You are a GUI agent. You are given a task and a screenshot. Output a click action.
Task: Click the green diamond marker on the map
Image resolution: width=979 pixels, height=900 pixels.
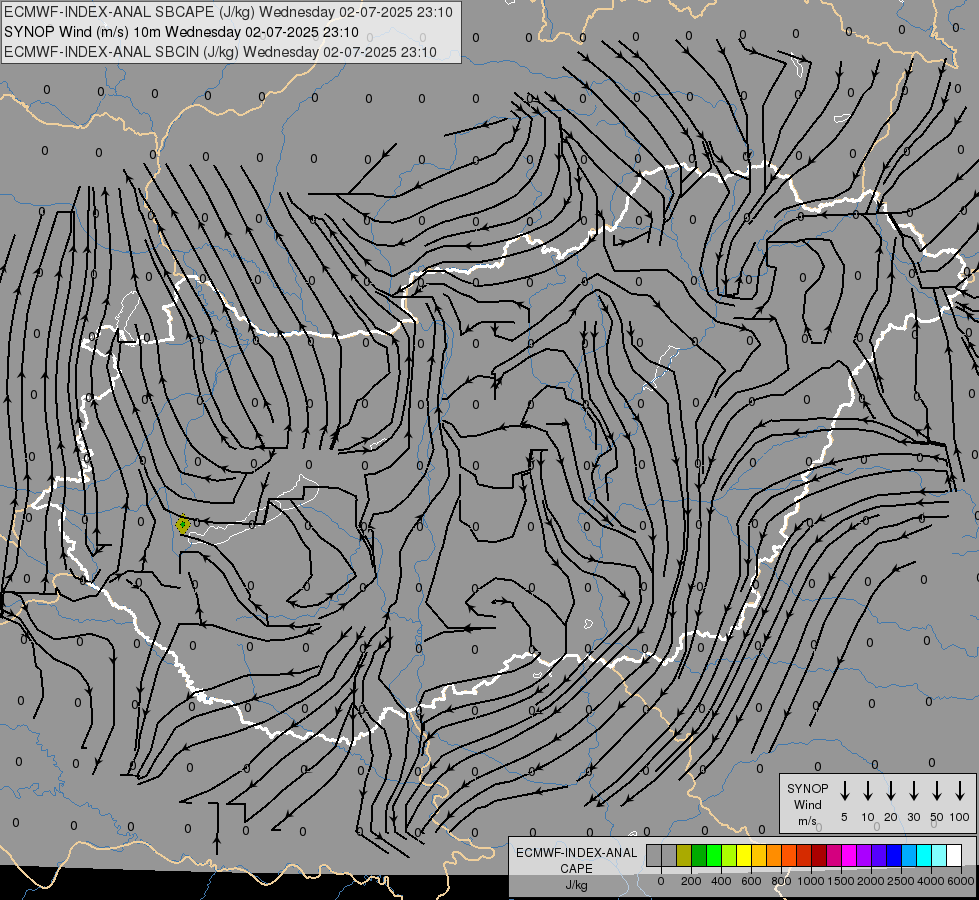tap(182, 525)
